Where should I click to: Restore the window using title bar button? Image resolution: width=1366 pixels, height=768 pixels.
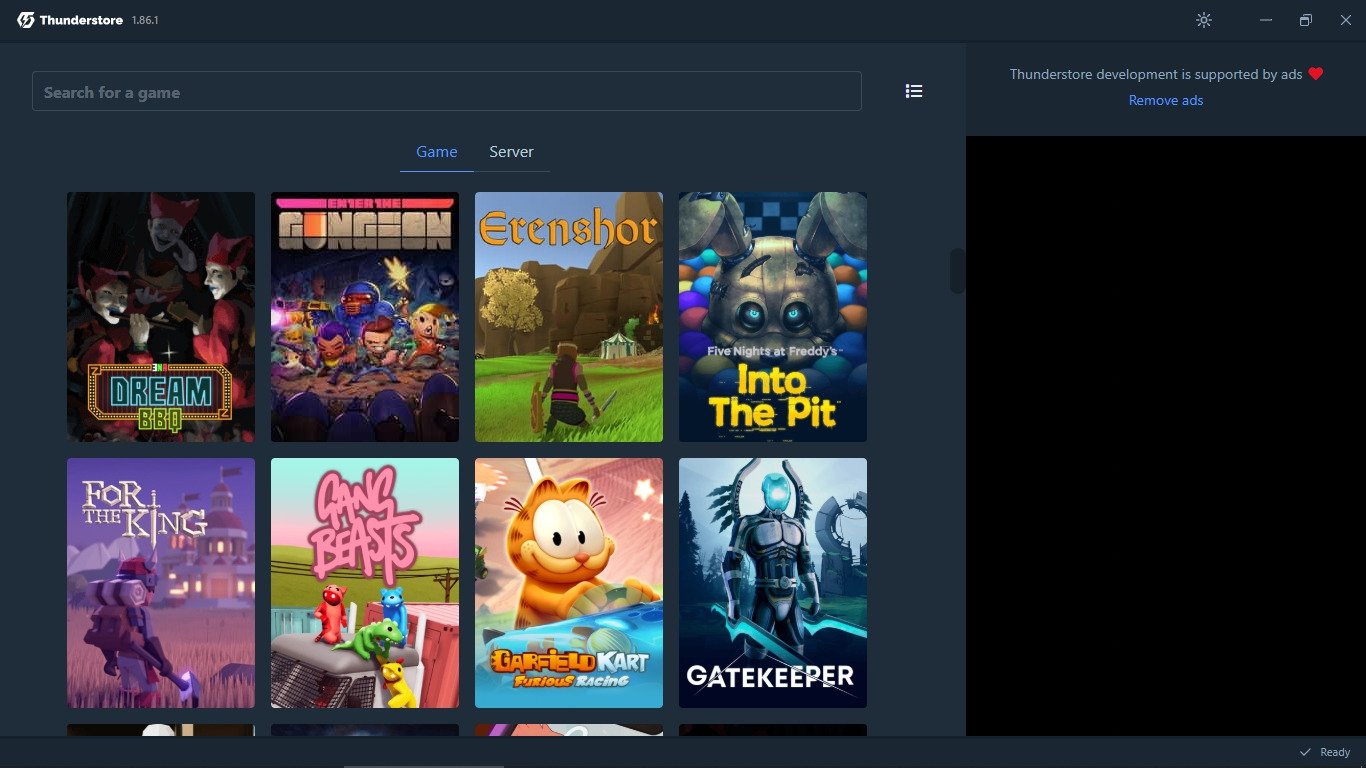(1306, 20)
